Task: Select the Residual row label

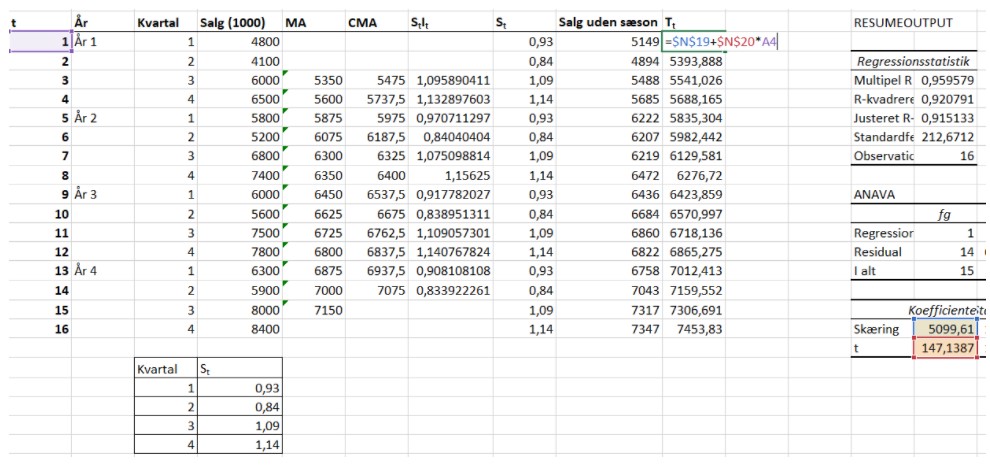Action: click(x=882, y=251)
